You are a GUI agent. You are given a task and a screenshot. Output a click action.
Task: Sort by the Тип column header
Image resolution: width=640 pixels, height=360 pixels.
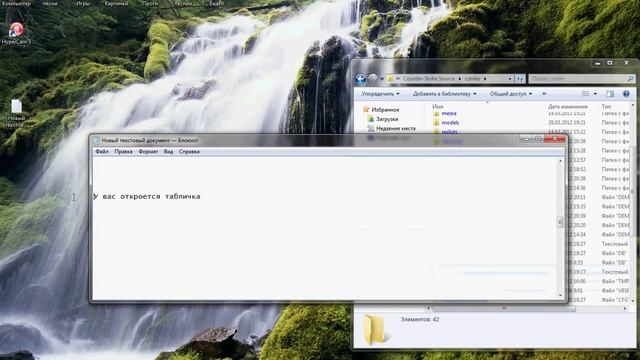click(606, 107)
